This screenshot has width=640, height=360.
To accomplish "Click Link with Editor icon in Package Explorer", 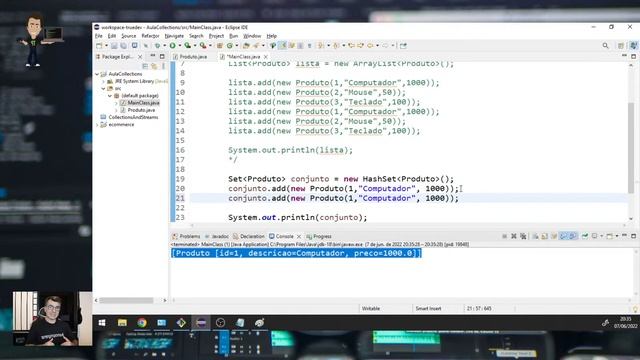I will point(154,66).
